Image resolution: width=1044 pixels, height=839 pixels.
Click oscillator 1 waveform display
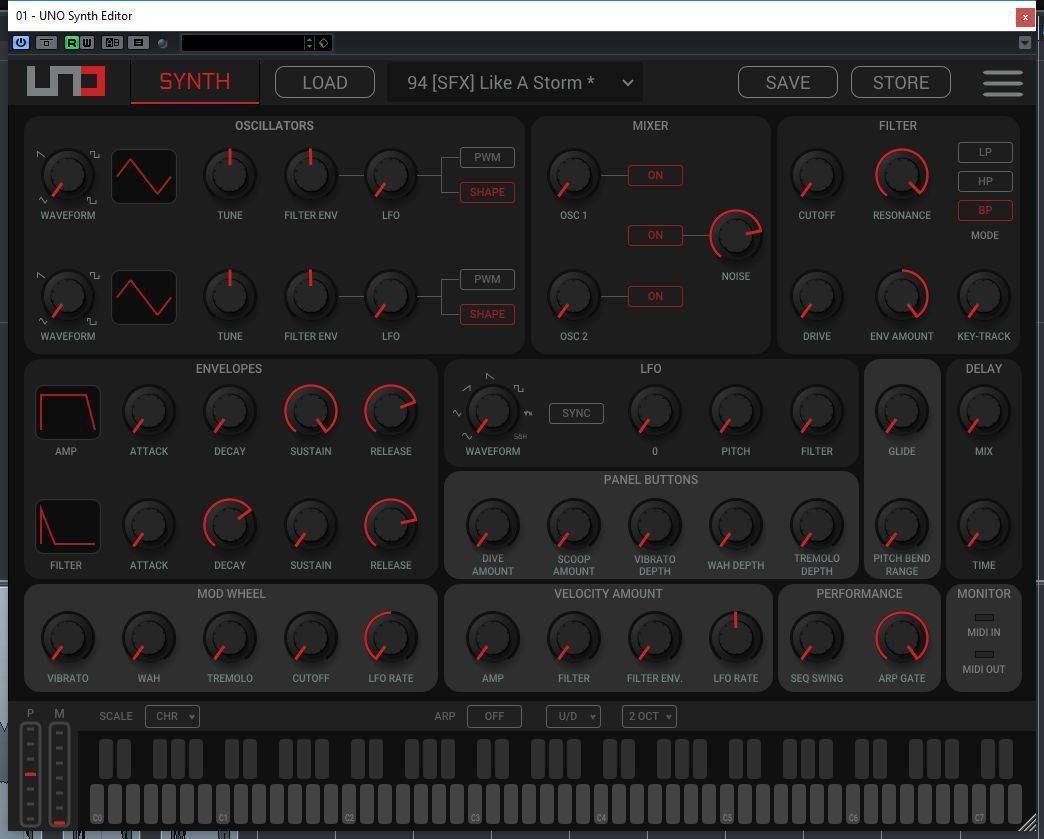tap(144, 176)
